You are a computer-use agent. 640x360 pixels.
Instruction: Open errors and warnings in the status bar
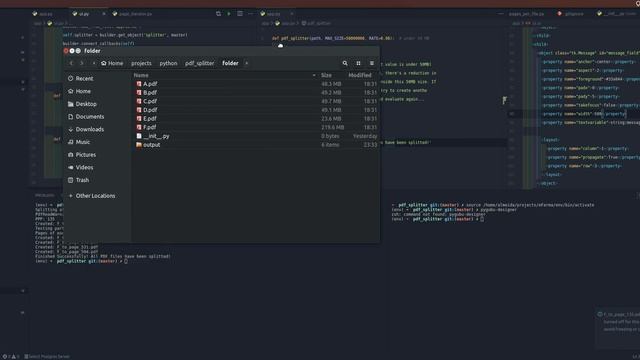point(11,357)
